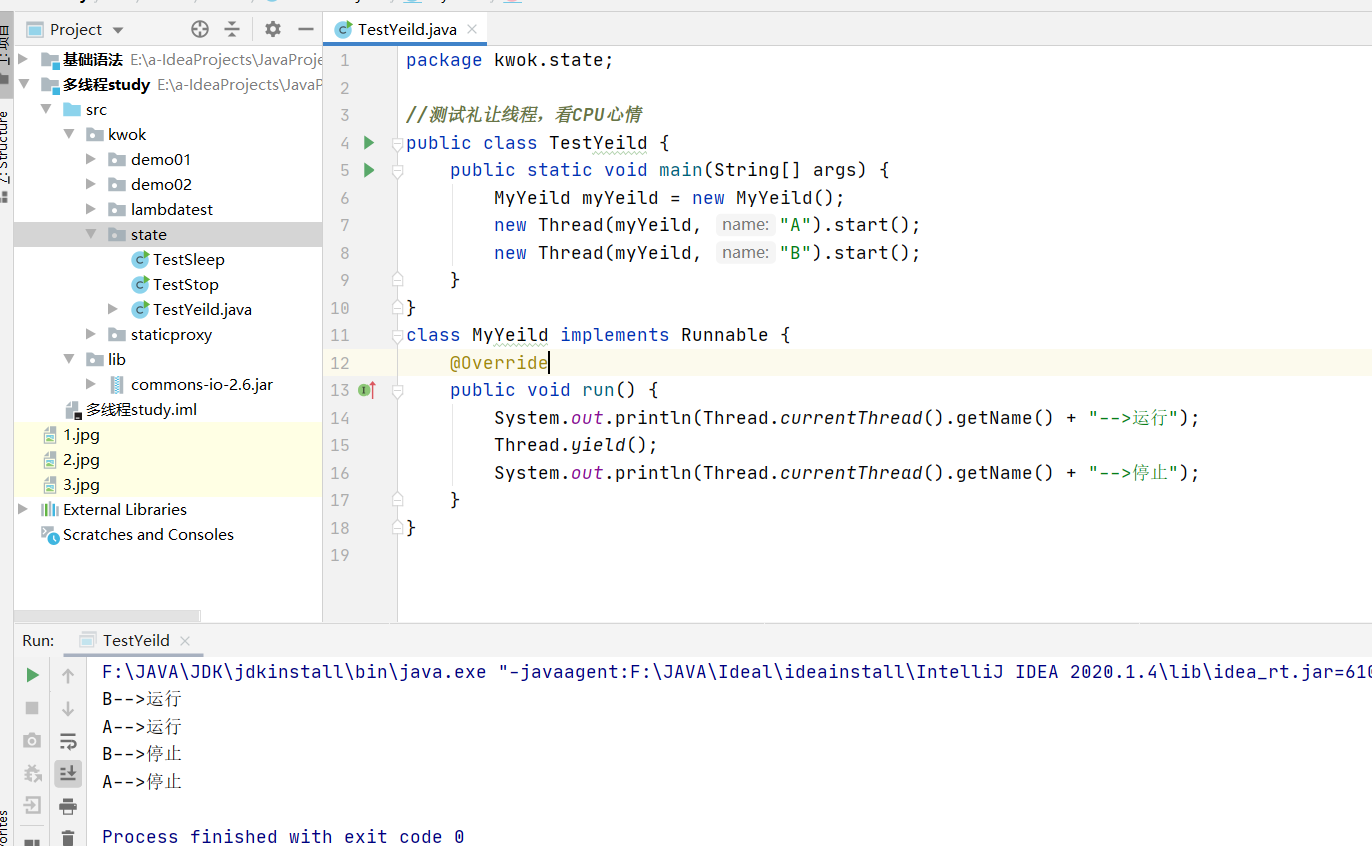Image resolution: width=1372 pixels, height=846 pixels.
Task: Click console line 'A-->停止'
Action: [142, 781]
